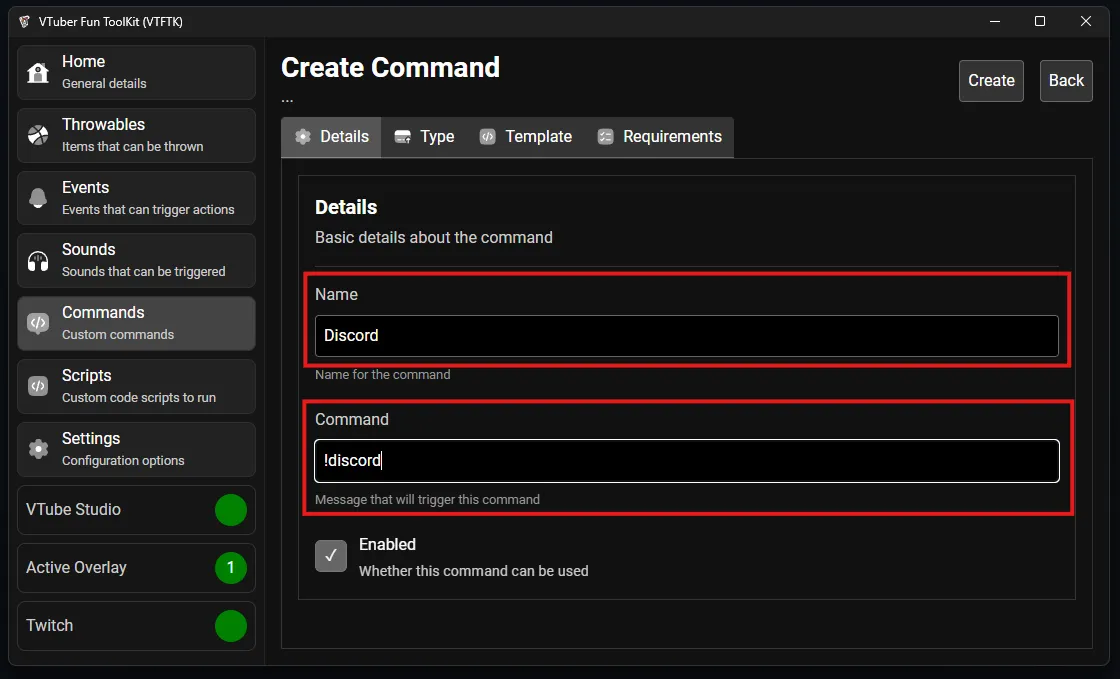Click the Events bell icon
The image size is (1120, 679).
pyautogui.click(x=38, y=198)
